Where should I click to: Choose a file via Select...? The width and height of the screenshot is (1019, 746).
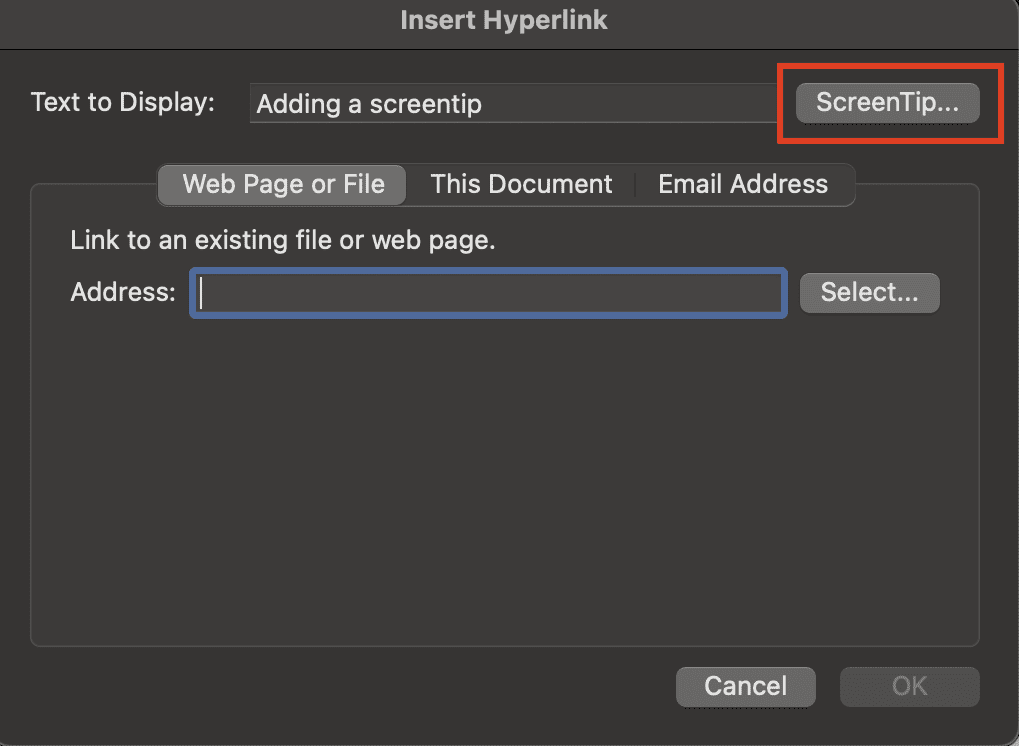pyautogui.click(x=868, y=292)
